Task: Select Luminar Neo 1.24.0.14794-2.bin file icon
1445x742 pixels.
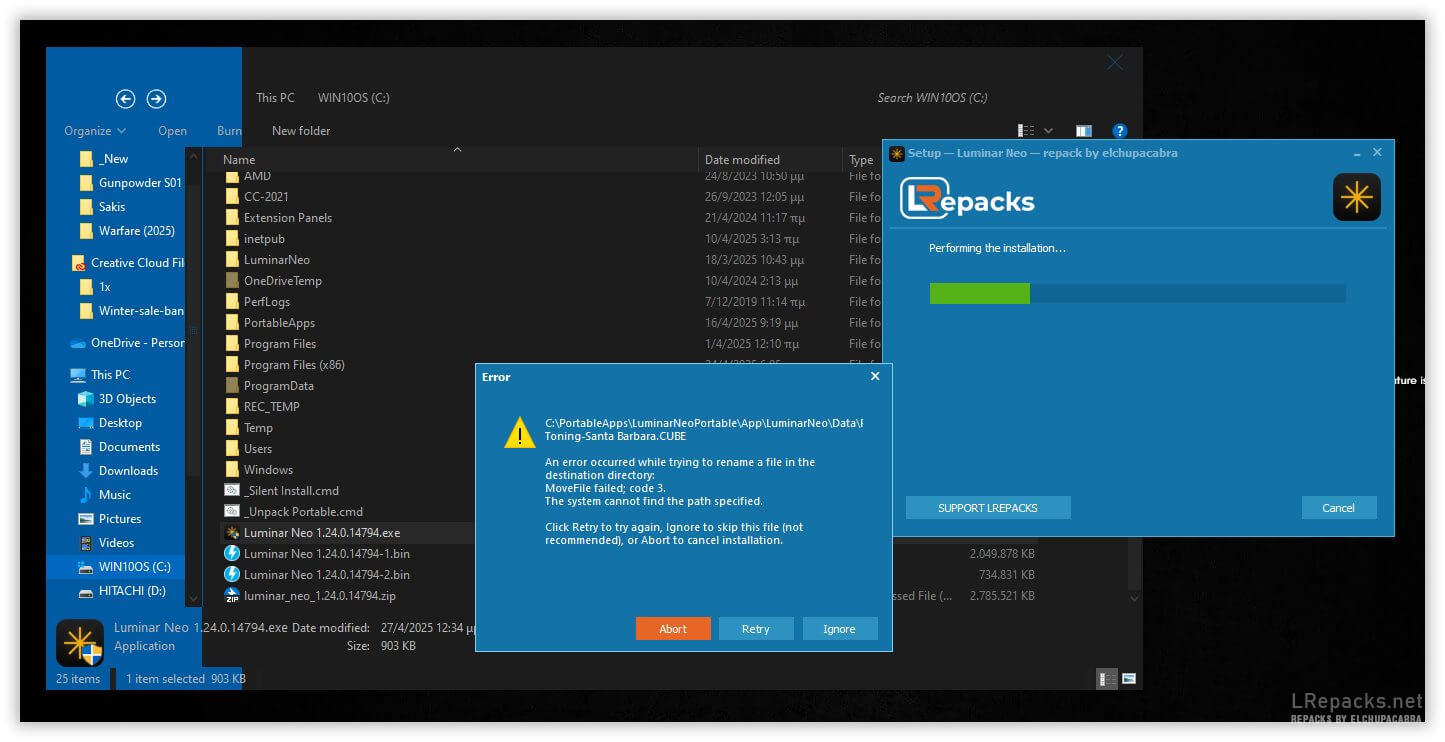Action: coord(232,575)
